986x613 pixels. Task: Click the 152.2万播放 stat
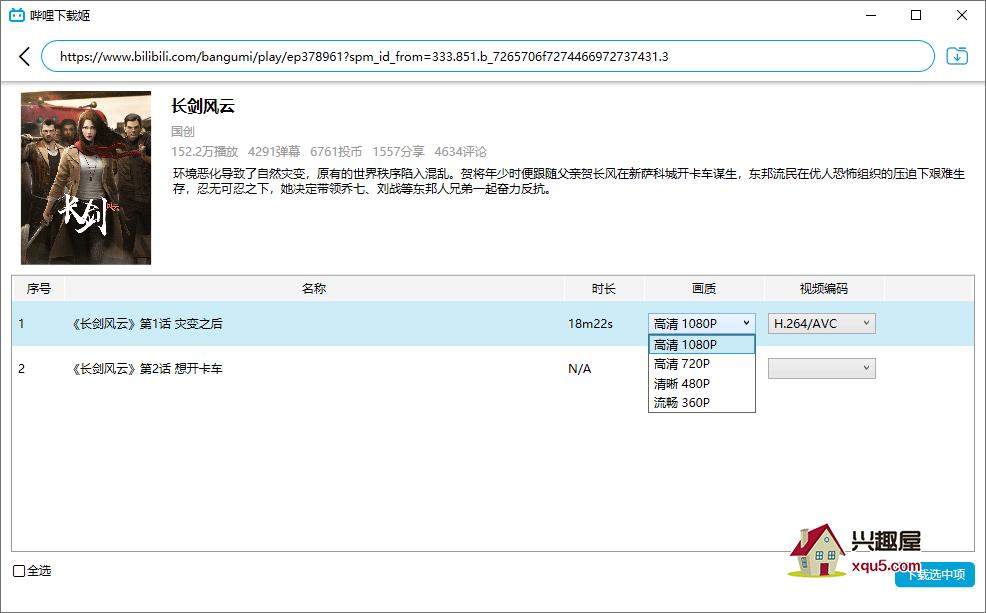pyautogui.click(x=204, y=152)
